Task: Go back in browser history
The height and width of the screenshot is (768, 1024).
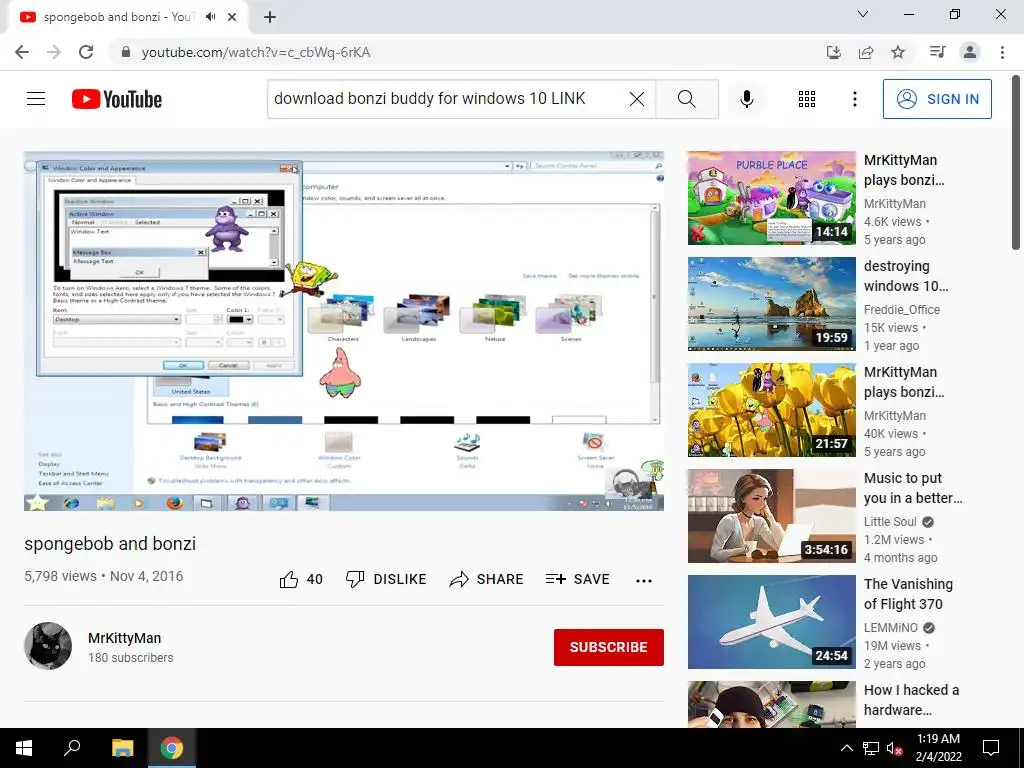Action: coord(22,52)
